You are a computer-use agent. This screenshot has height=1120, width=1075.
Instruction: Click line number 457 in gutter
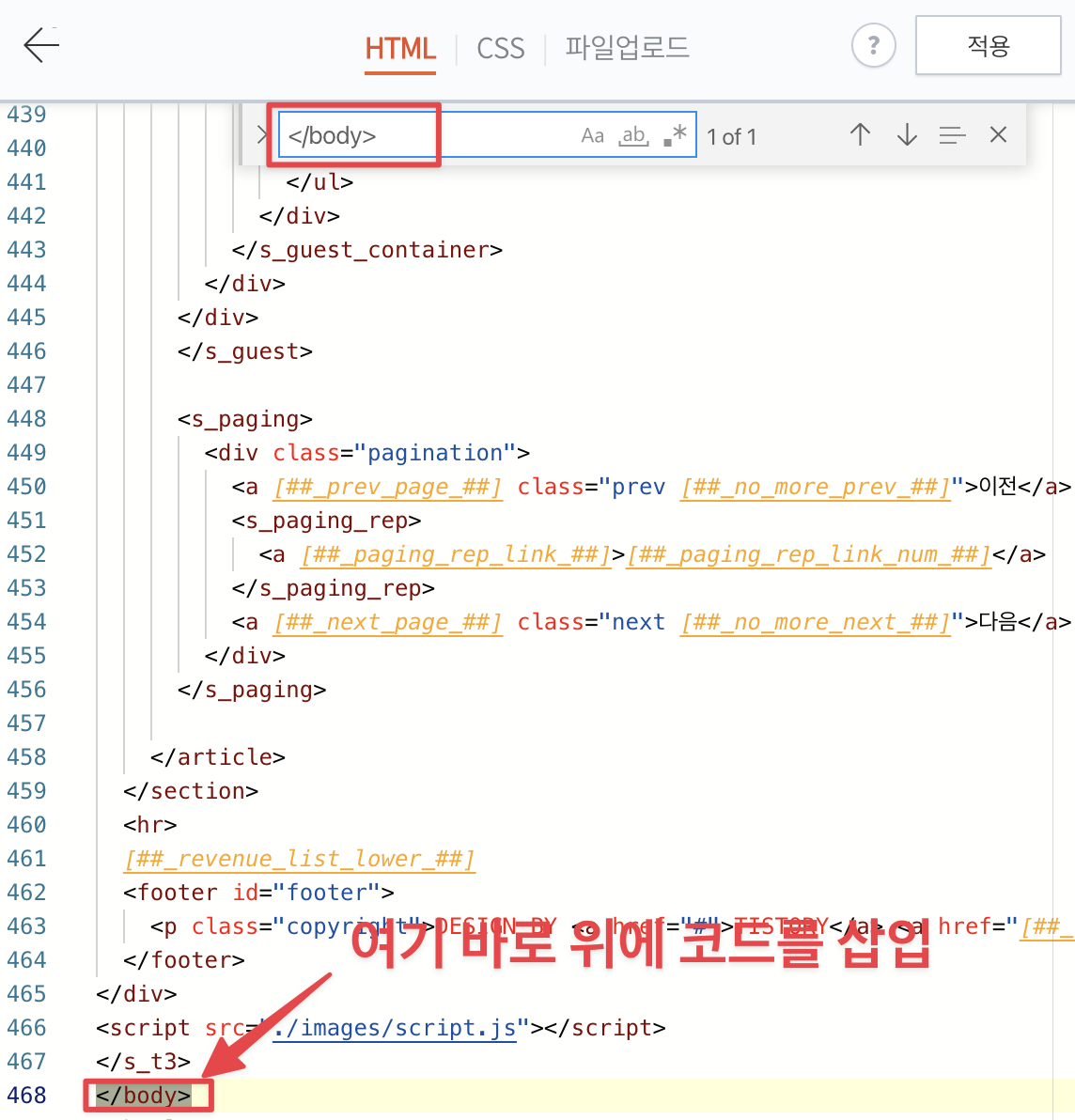click(x=26, y=723)
